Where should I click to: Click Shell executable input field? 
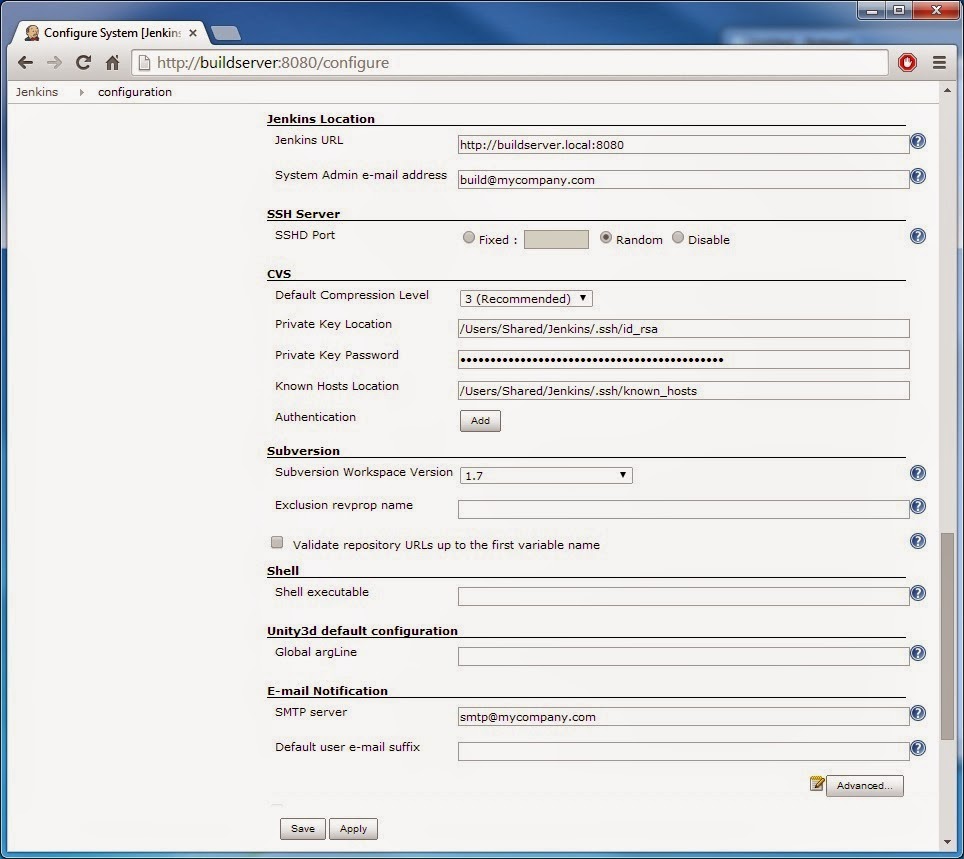point(683,596)
